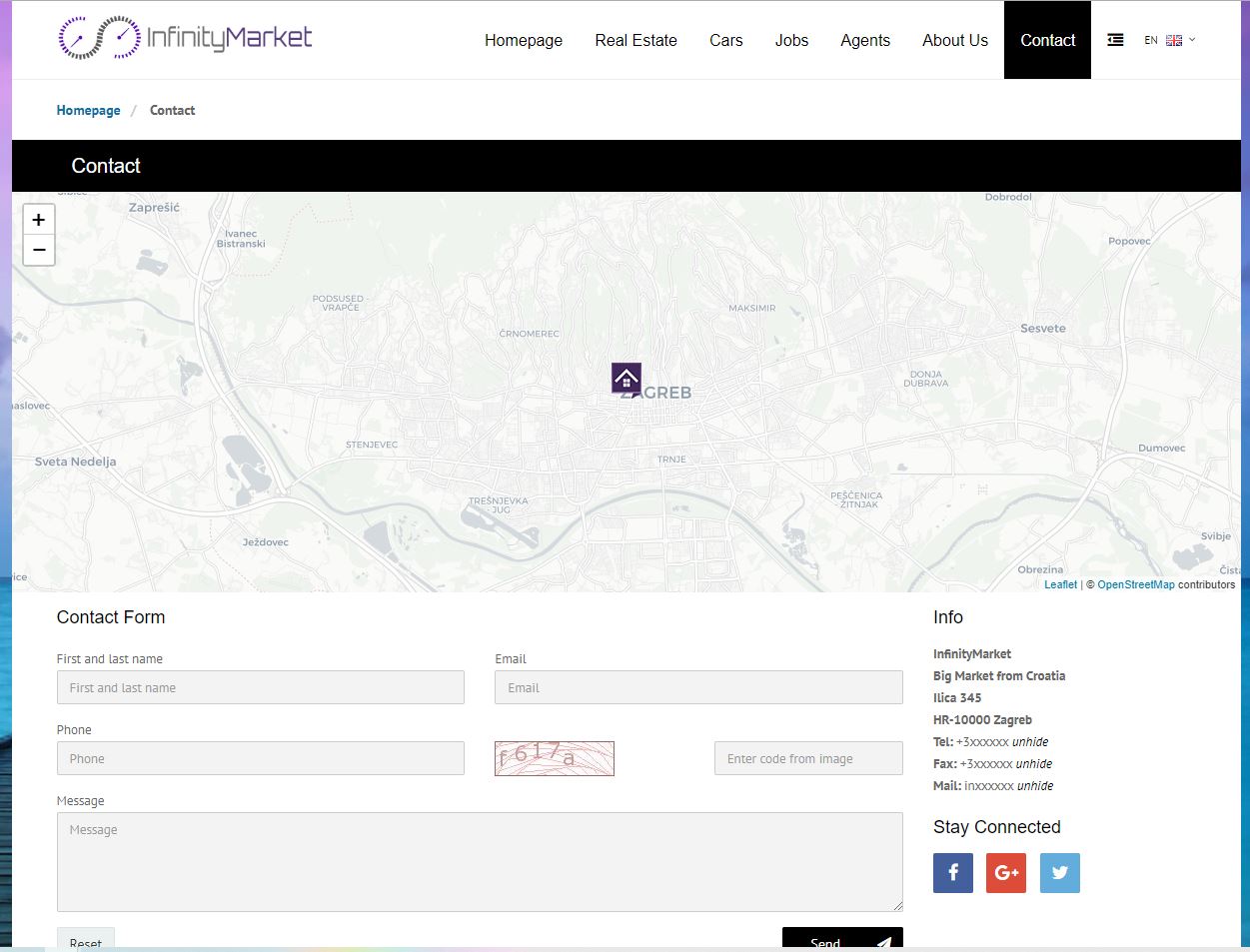Click the Facebook social icon
Image resolution: width=1250 pixels, height=952 pixels.
click(x=952, y=872)
